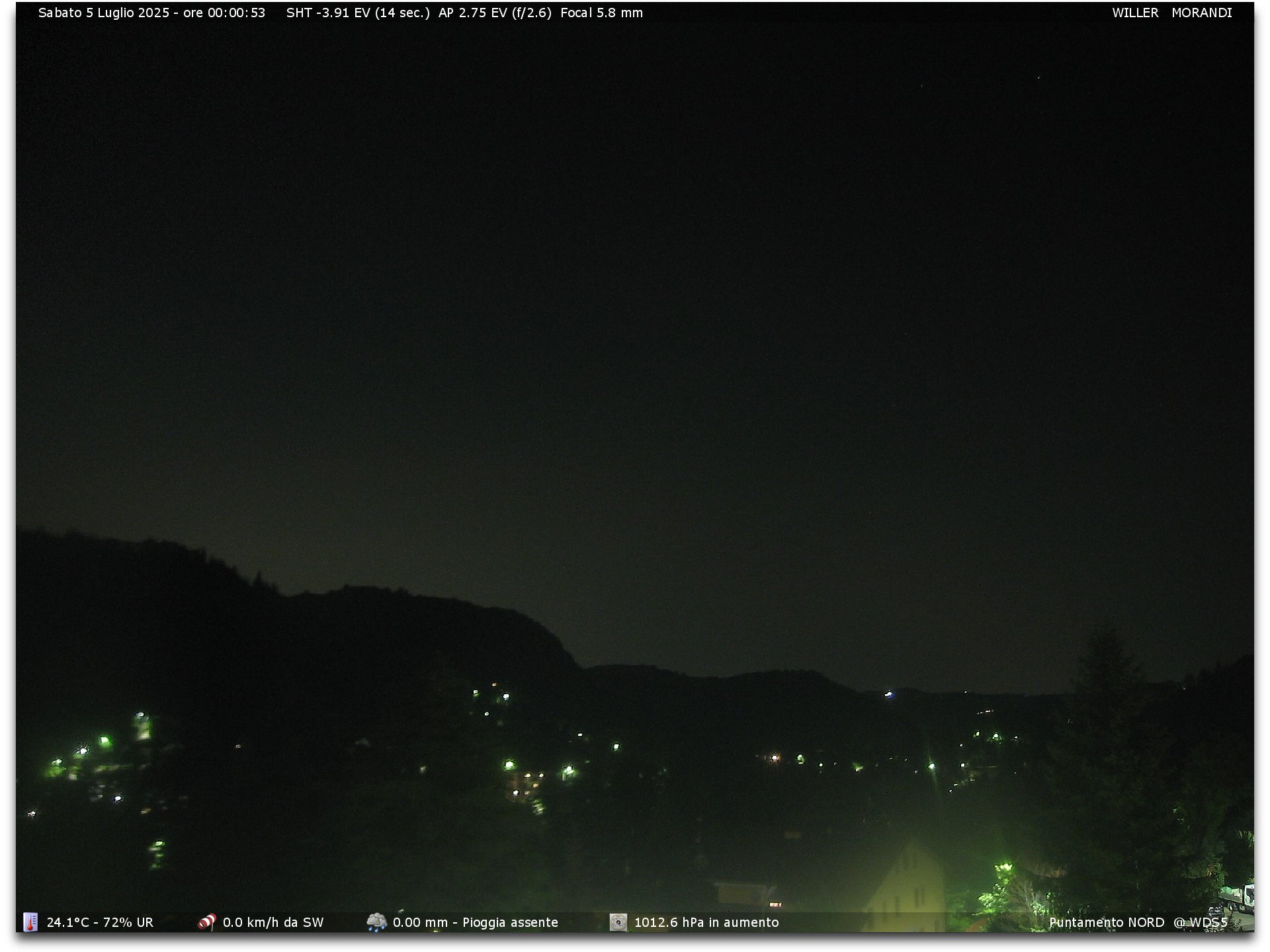Click the '0.00 mm - Pioggia assente' reading
This screenshot has height=952, width=1270.
(x=476, y=922)
